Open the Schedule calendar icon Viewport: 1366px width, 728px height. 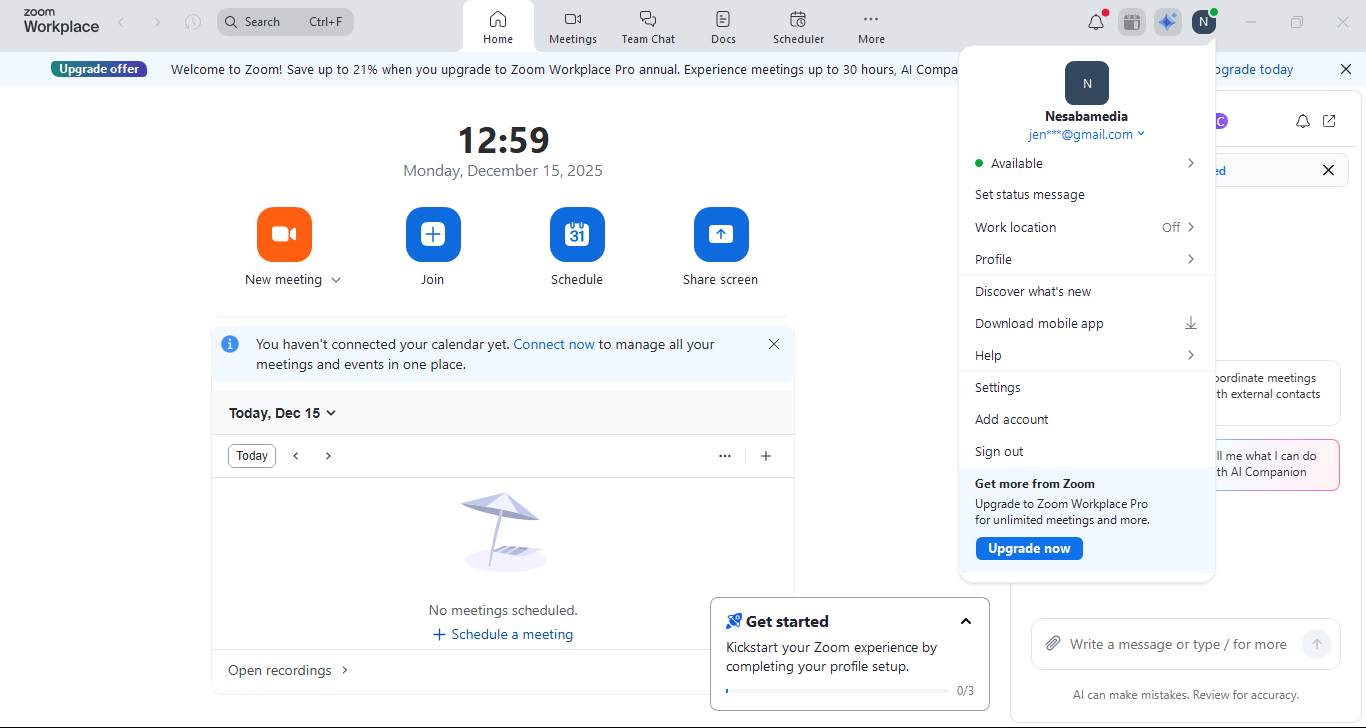pyautogui.click(x=576, y=234)
